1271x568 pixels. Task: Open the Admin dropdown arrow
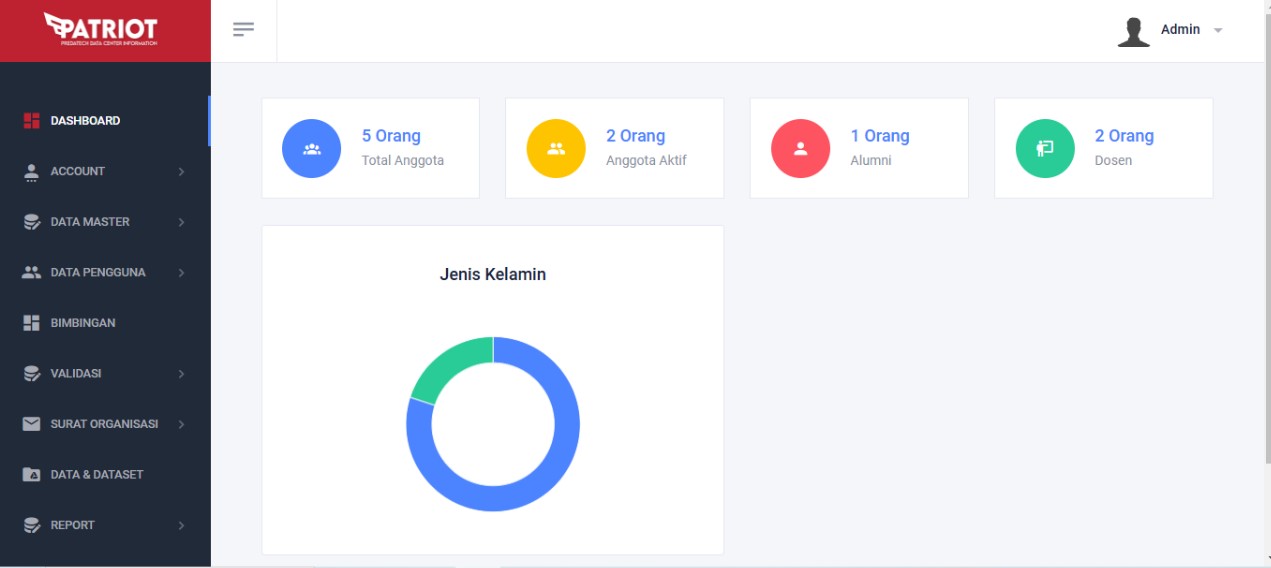[1218, 31]
